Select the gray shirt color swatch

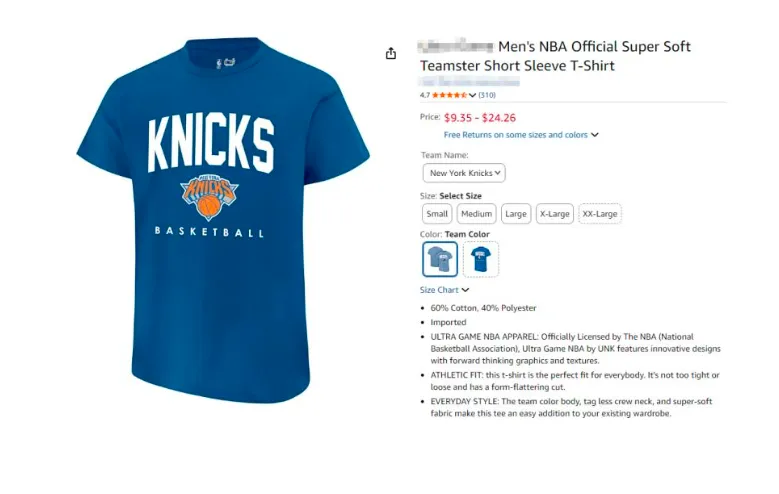[x=440, y=259]
